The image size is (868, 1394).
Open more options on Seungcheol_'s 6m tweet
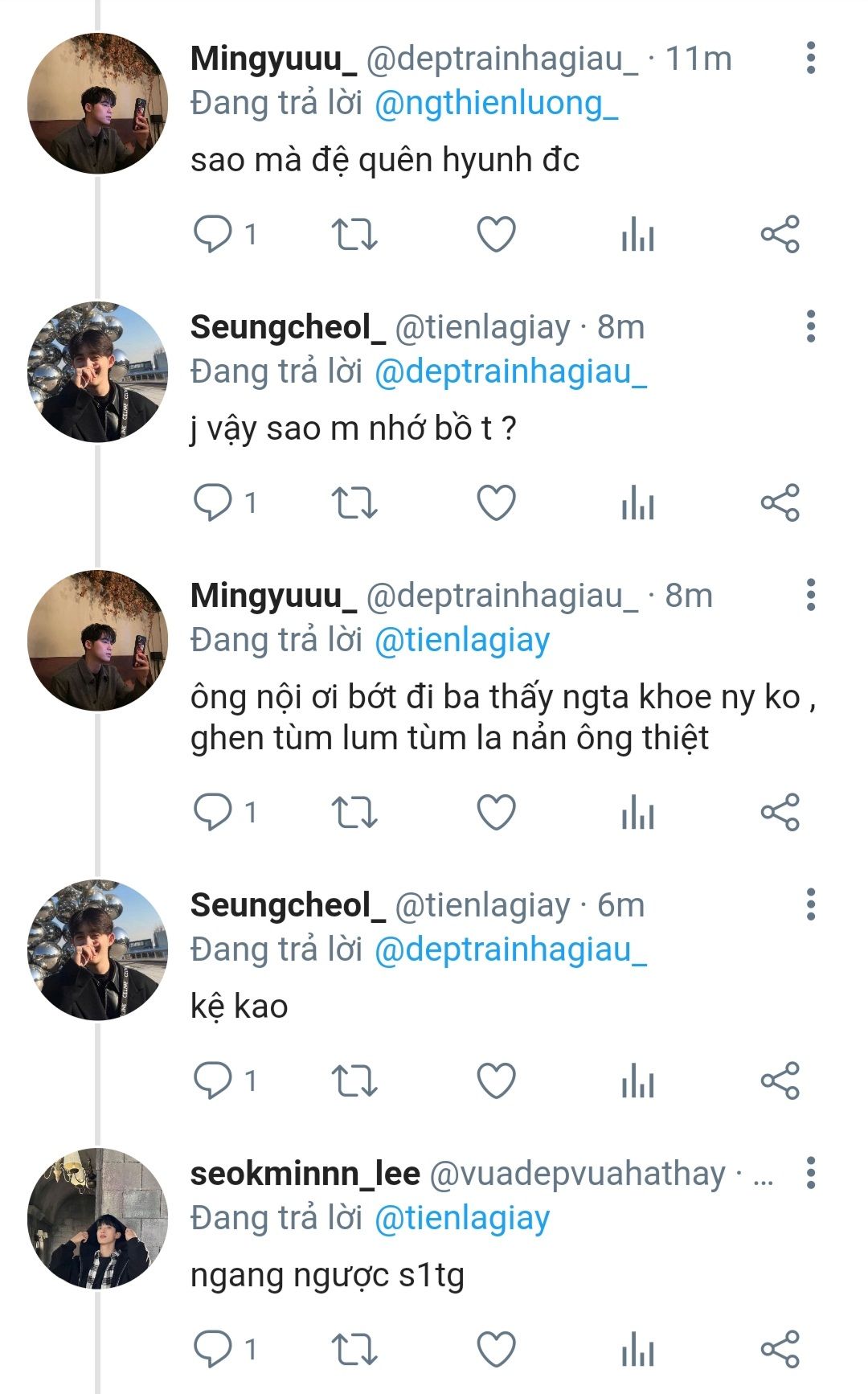(x=811, y=904)
